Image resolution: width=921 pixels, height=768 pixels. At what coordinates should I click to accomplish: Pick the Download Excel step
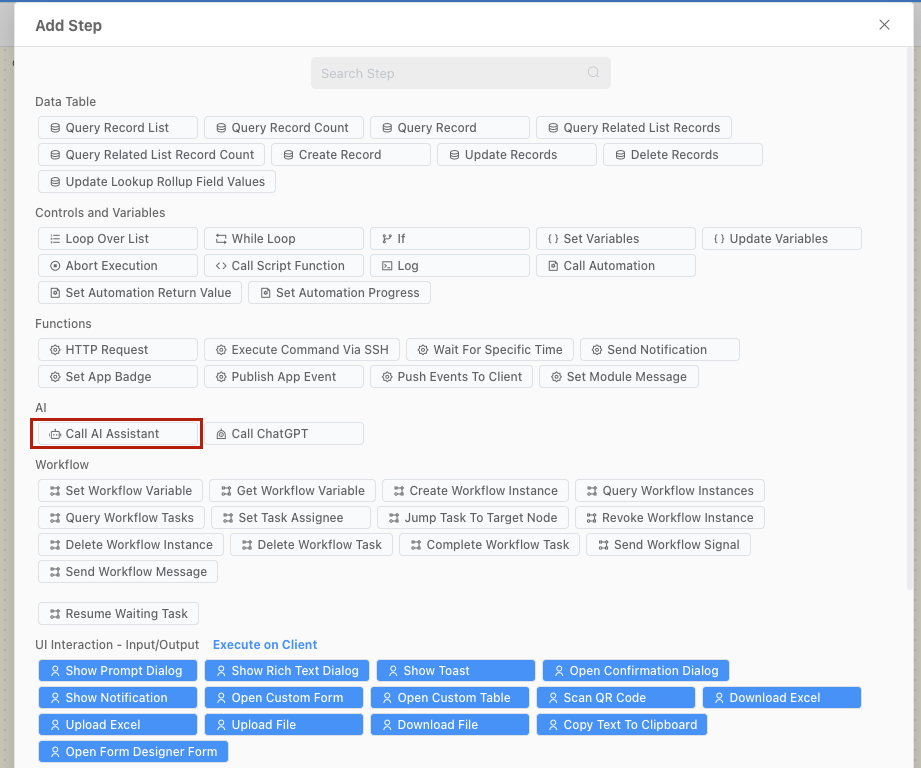[781, 698]
